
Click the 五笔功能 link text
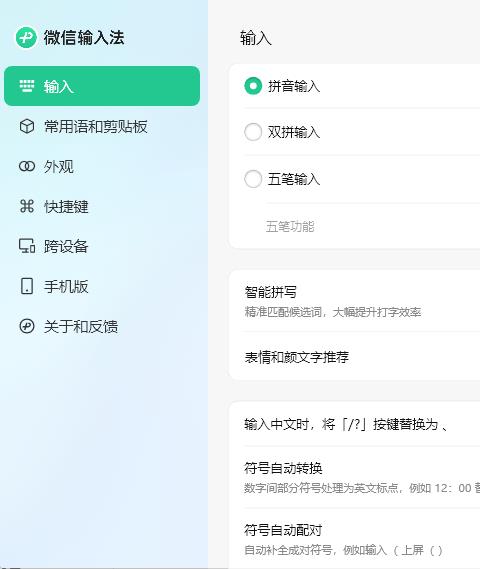pos(290,226)
